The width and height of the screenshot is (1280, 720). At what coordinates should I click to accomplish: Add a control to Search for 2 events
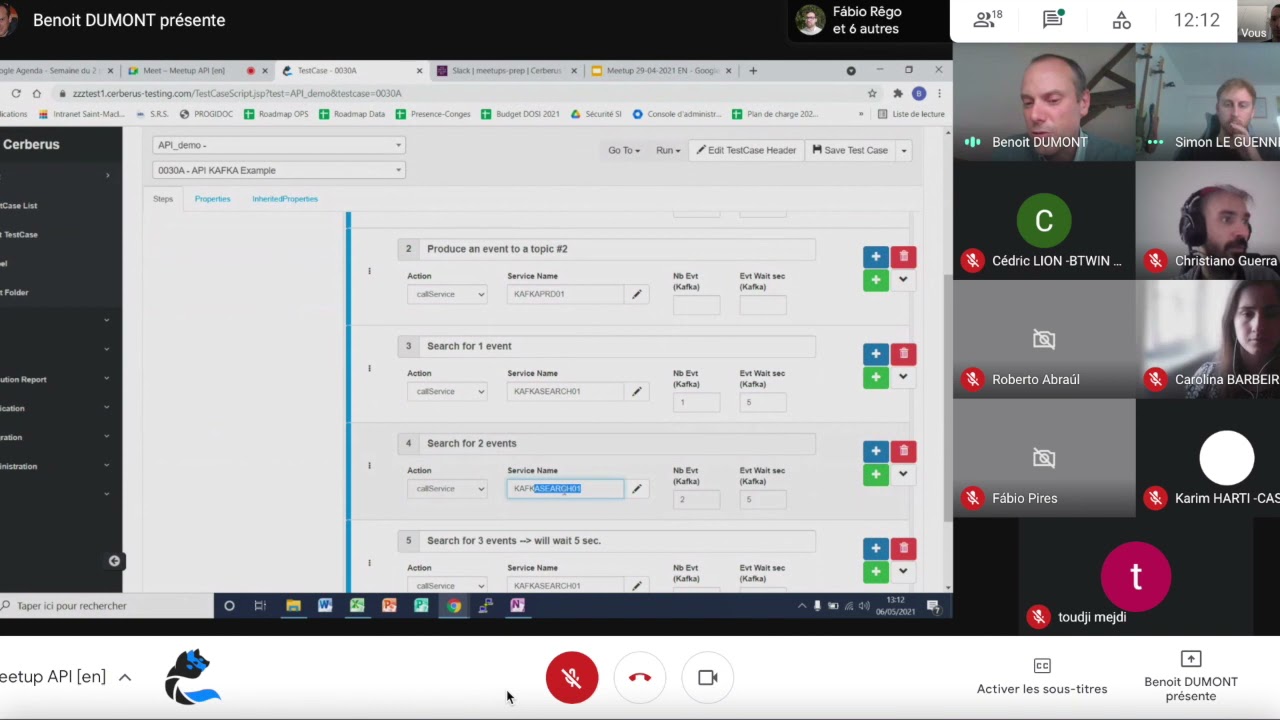click(x=875, y=474)
